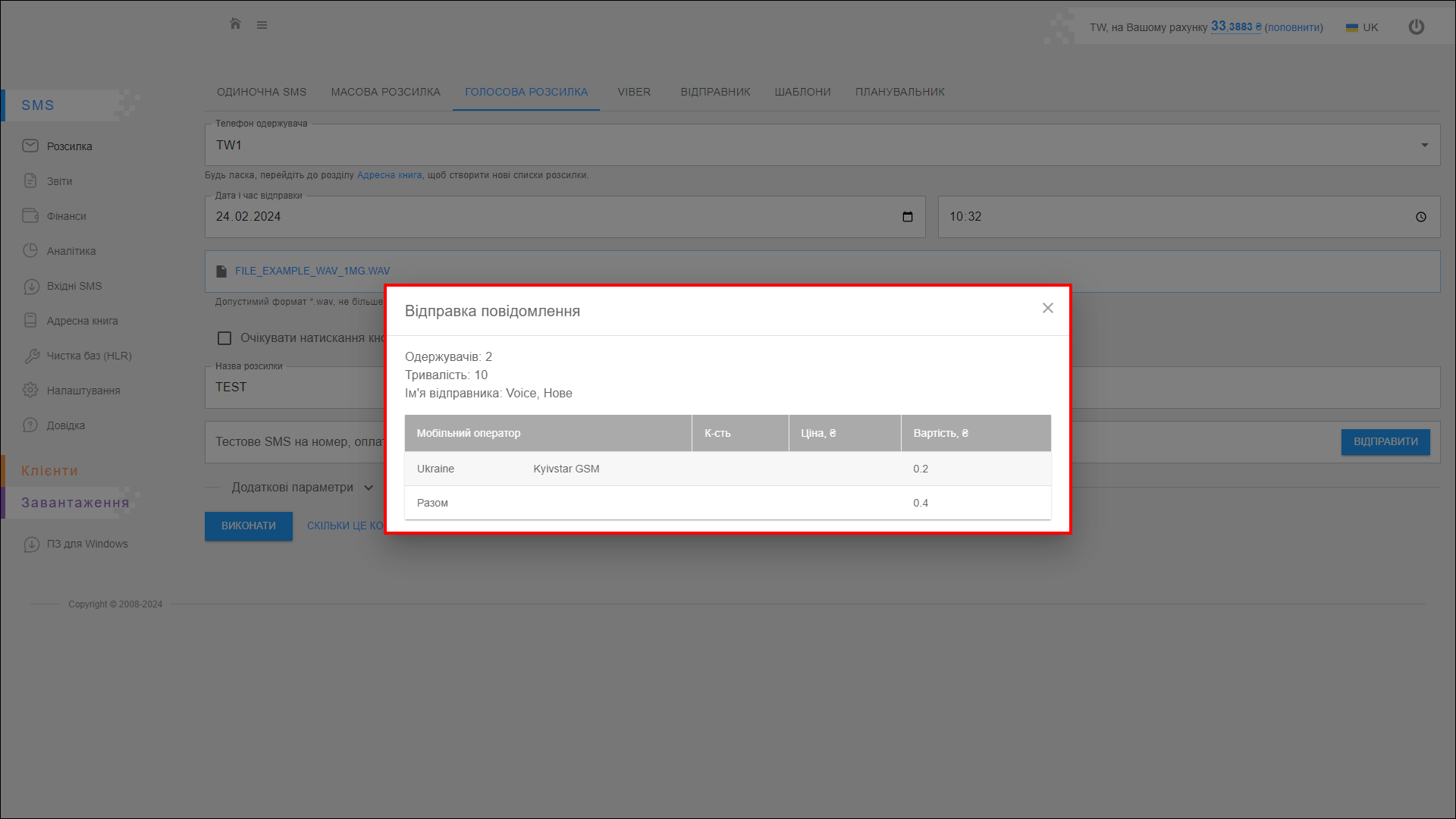Close the Відправка повідомлення dialog
This screenshot has height=819, width=1456.
tap(1047, 308)
